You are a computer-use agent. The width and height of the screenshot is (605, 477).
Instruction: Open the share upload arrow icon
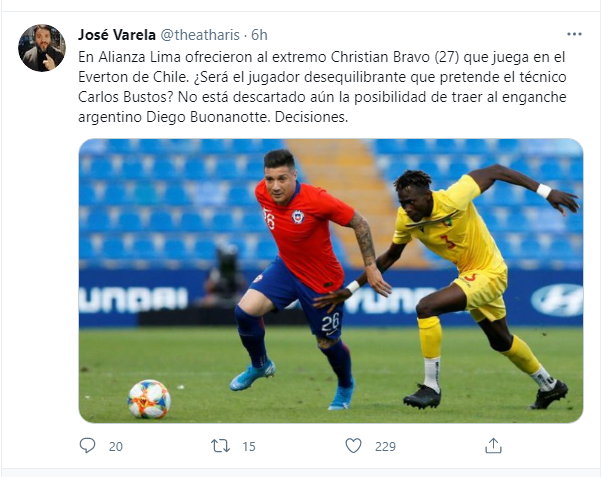[x=493, y=446]
